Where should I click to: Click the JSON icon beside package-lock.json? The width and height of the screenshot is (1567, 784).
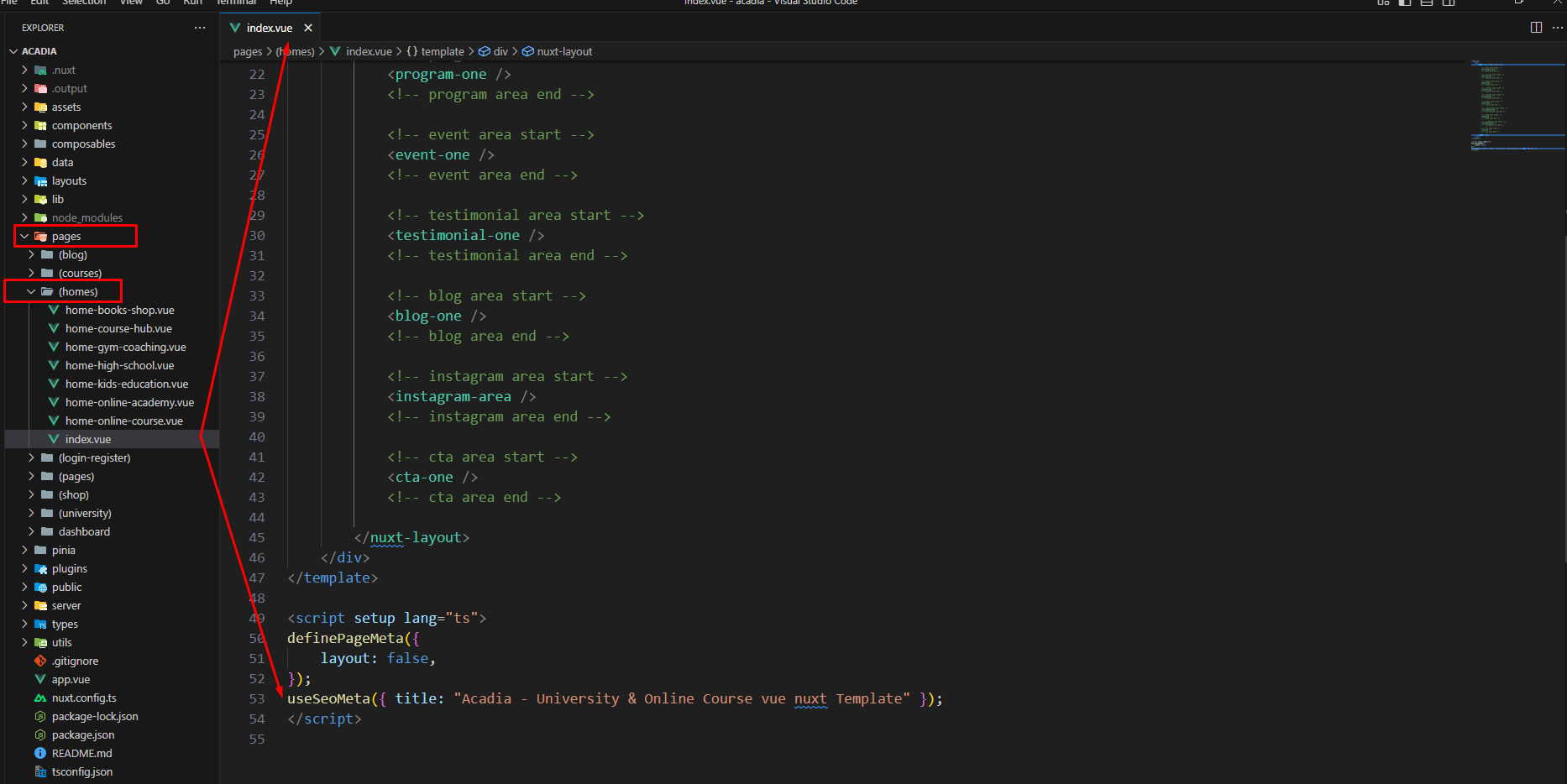pos(40,716)
